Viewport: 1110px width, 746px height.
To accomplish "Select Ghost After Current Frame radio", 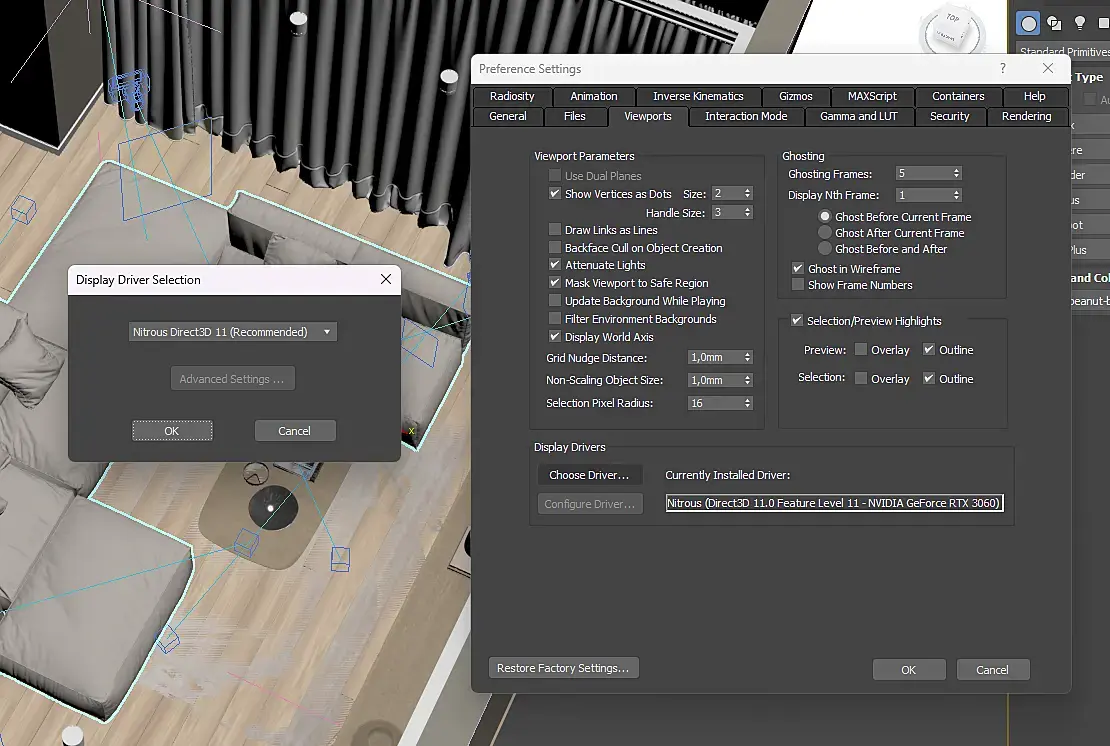I will [x=825, y=233].
